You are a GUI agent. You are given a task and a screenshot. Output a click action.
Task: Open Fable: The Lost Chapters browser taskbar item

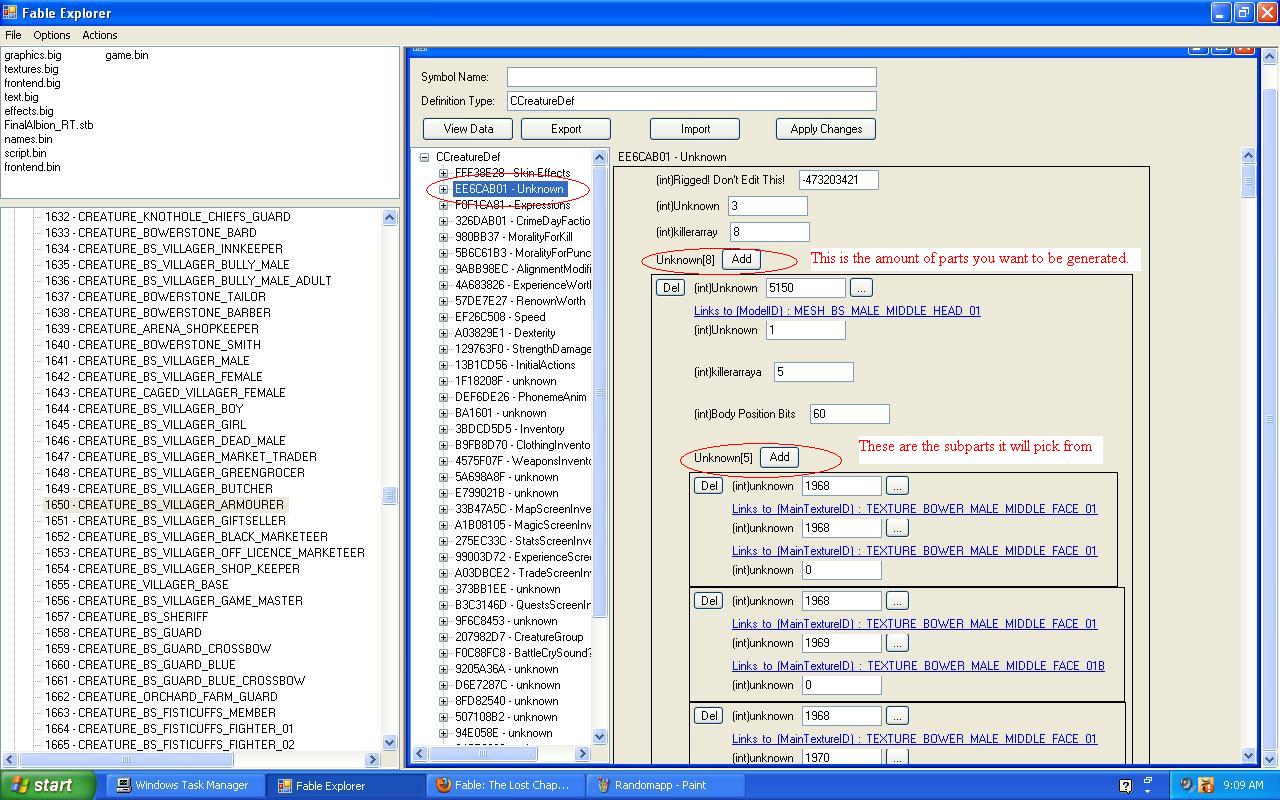coord(504,785)
